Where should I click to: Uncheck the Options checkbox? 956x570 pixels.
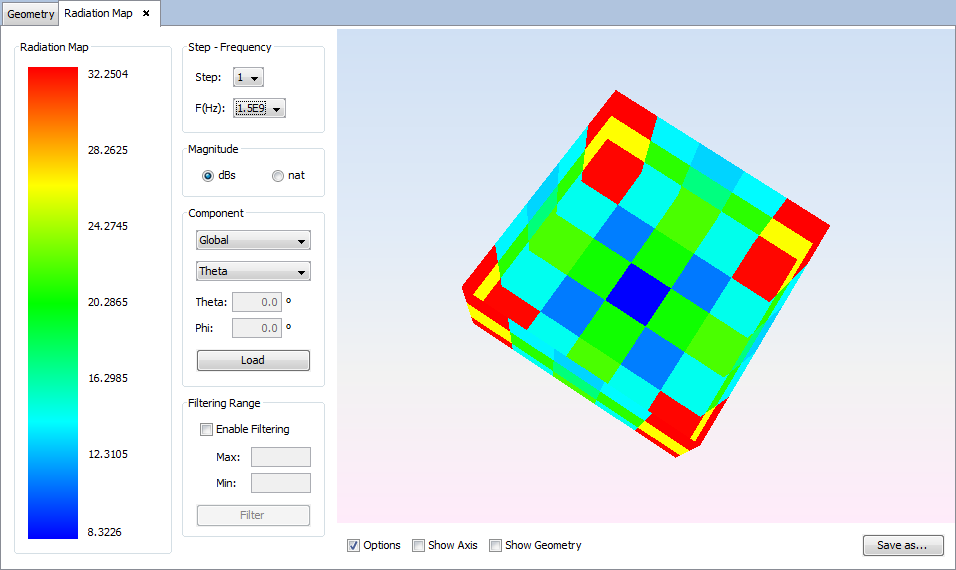pyautogui.click(x=354, y=546)
